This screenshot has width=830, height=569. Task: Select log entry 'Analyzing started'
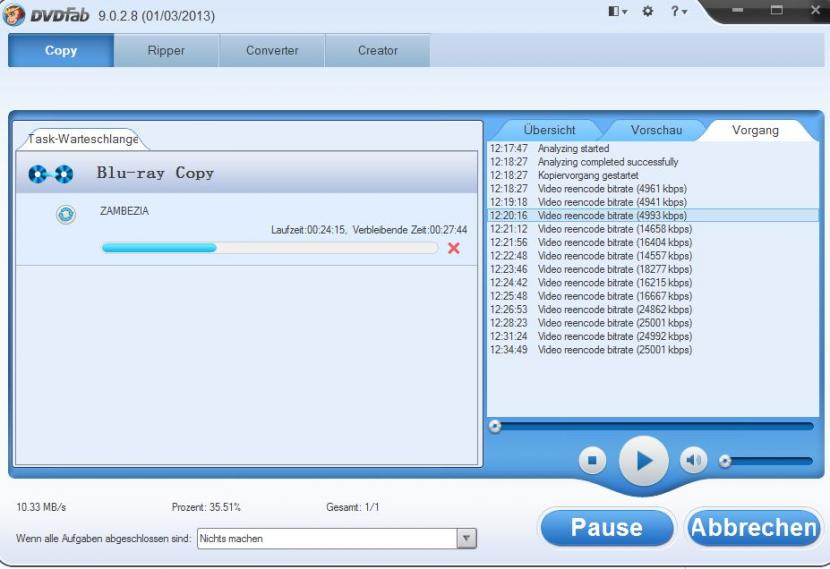click(x=652, y=148)
